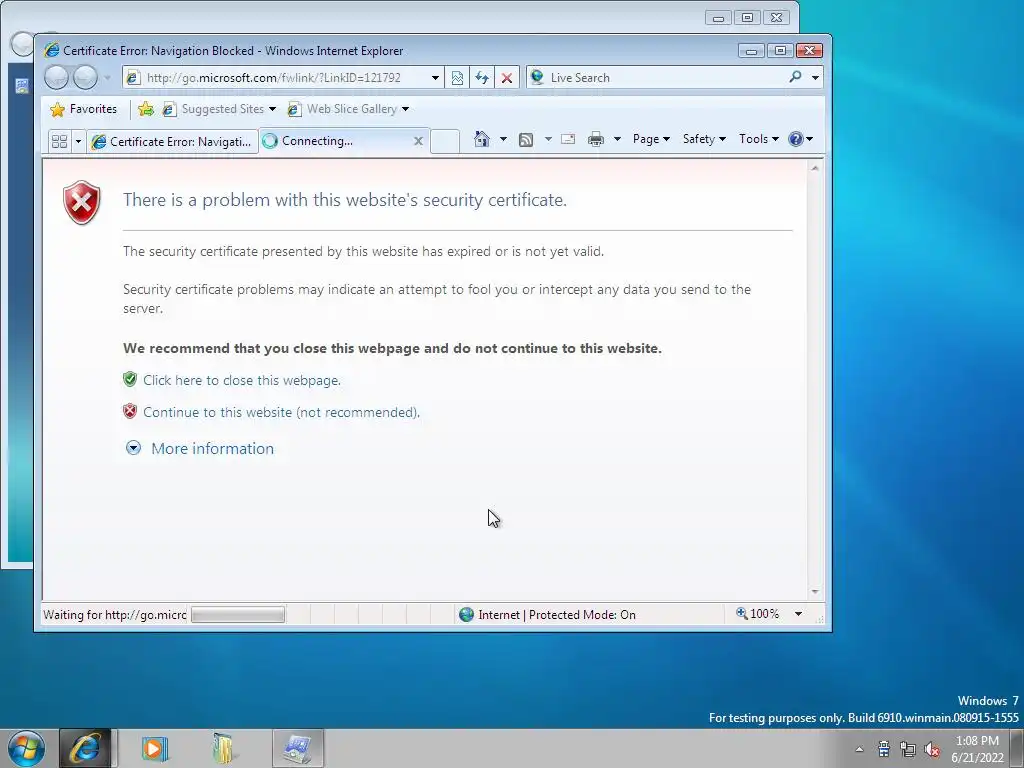This screenshot has width=1024, height=768.
Task: Click the muted volume tray icon
Action: (932, 749)
